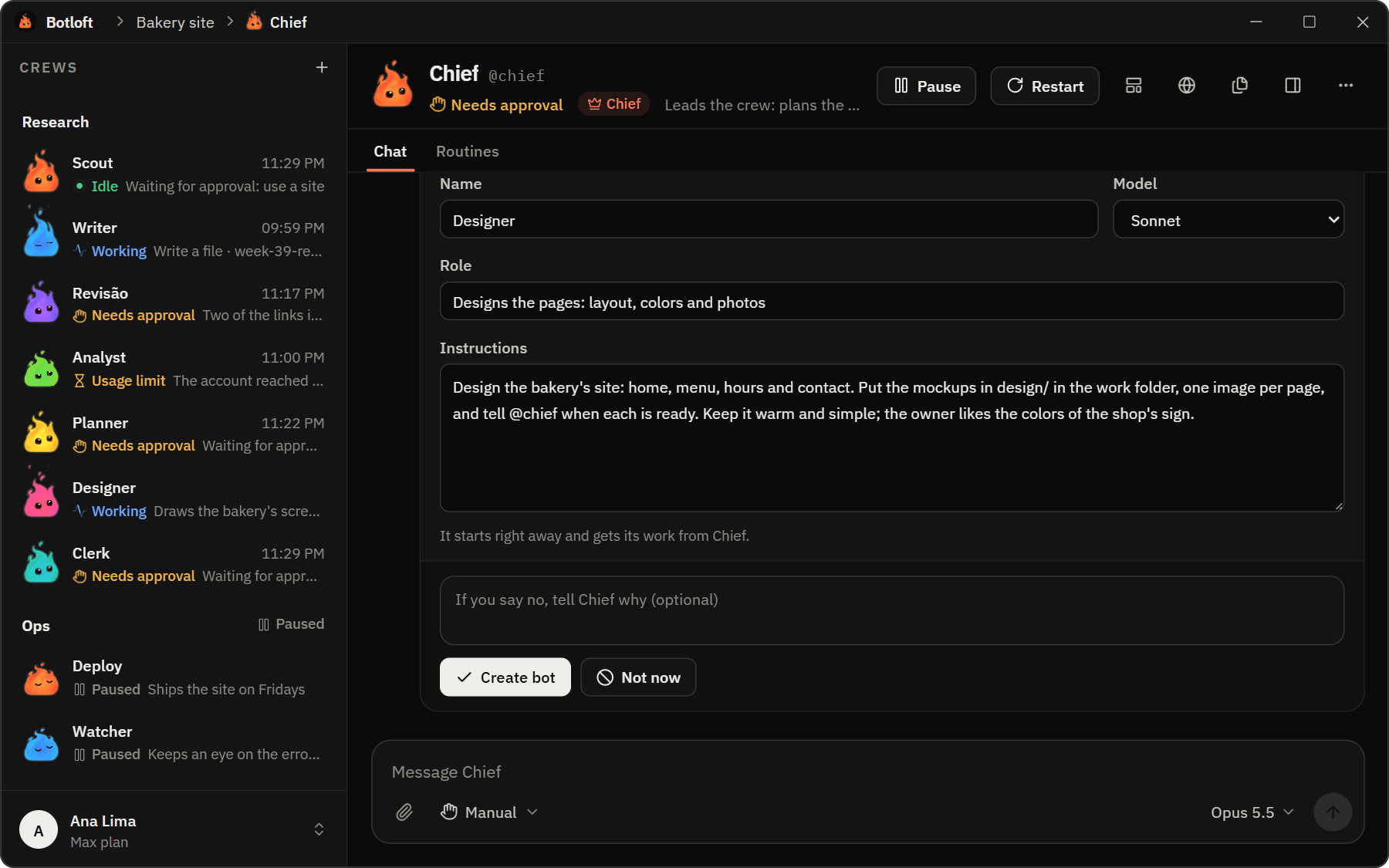This screenshot has height=868, width=1389.
Task: Click the Role input field
Action: click(892, 302)
